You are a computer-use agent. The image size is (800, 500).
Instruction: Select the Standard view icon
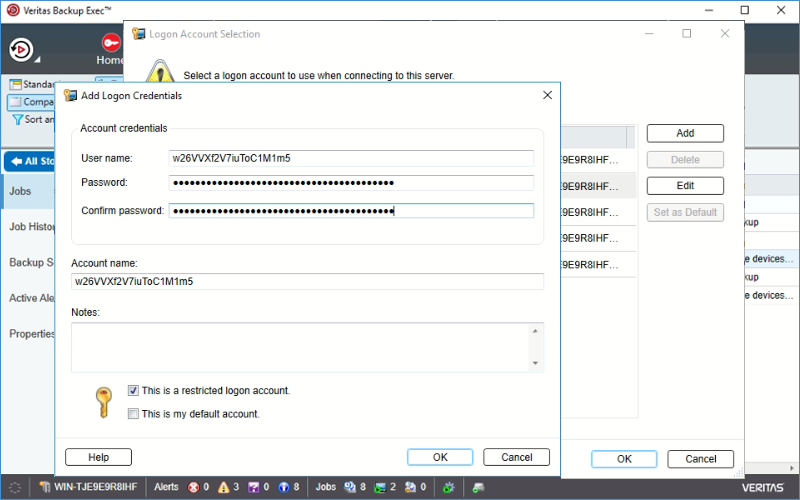pyautogui.click(x=16, y=84)
